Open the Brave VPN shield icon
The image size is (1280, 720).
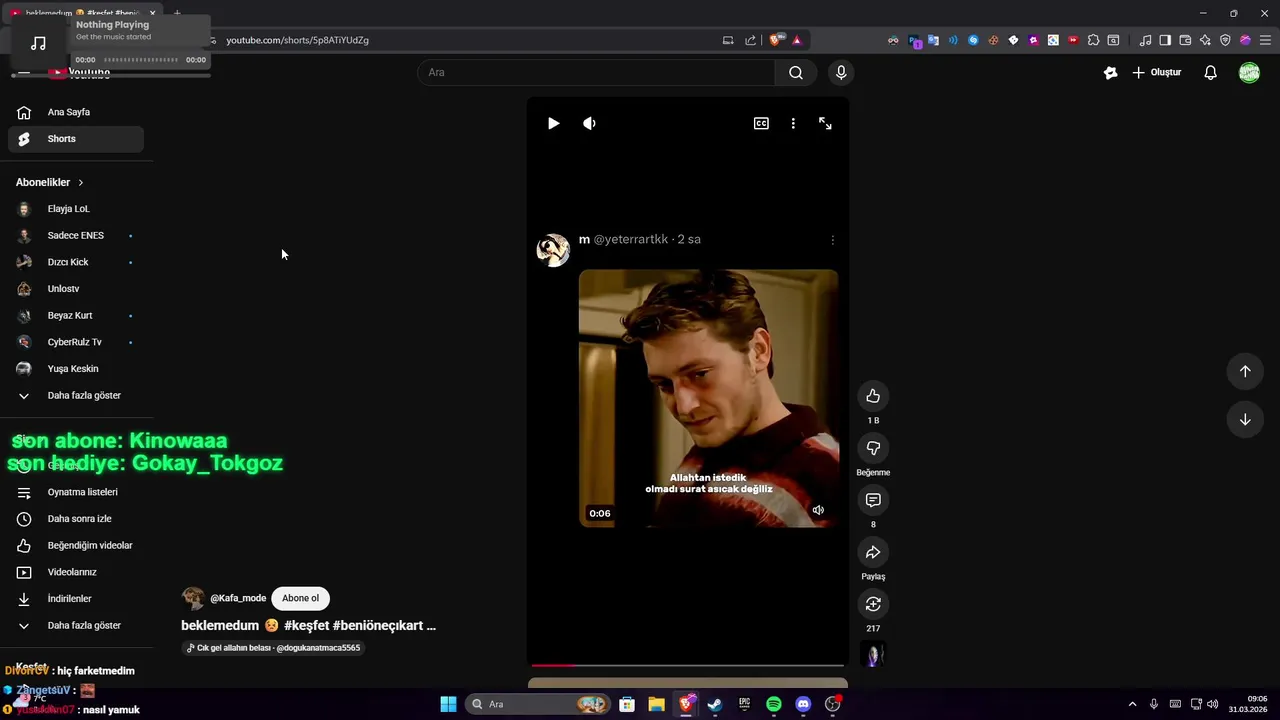click(1225, 40)
